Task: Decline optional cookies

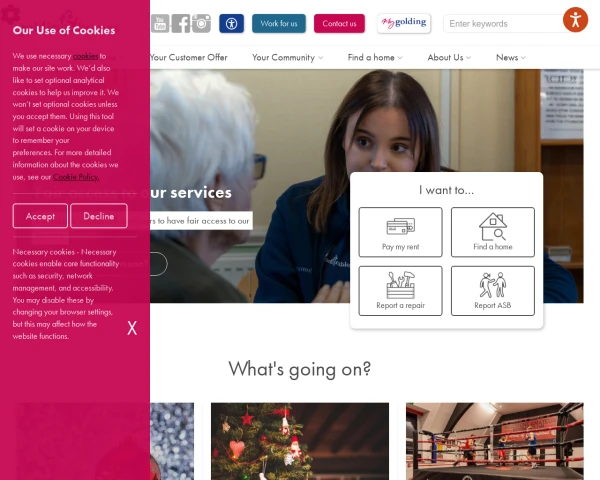Action: tap(99, 216)
